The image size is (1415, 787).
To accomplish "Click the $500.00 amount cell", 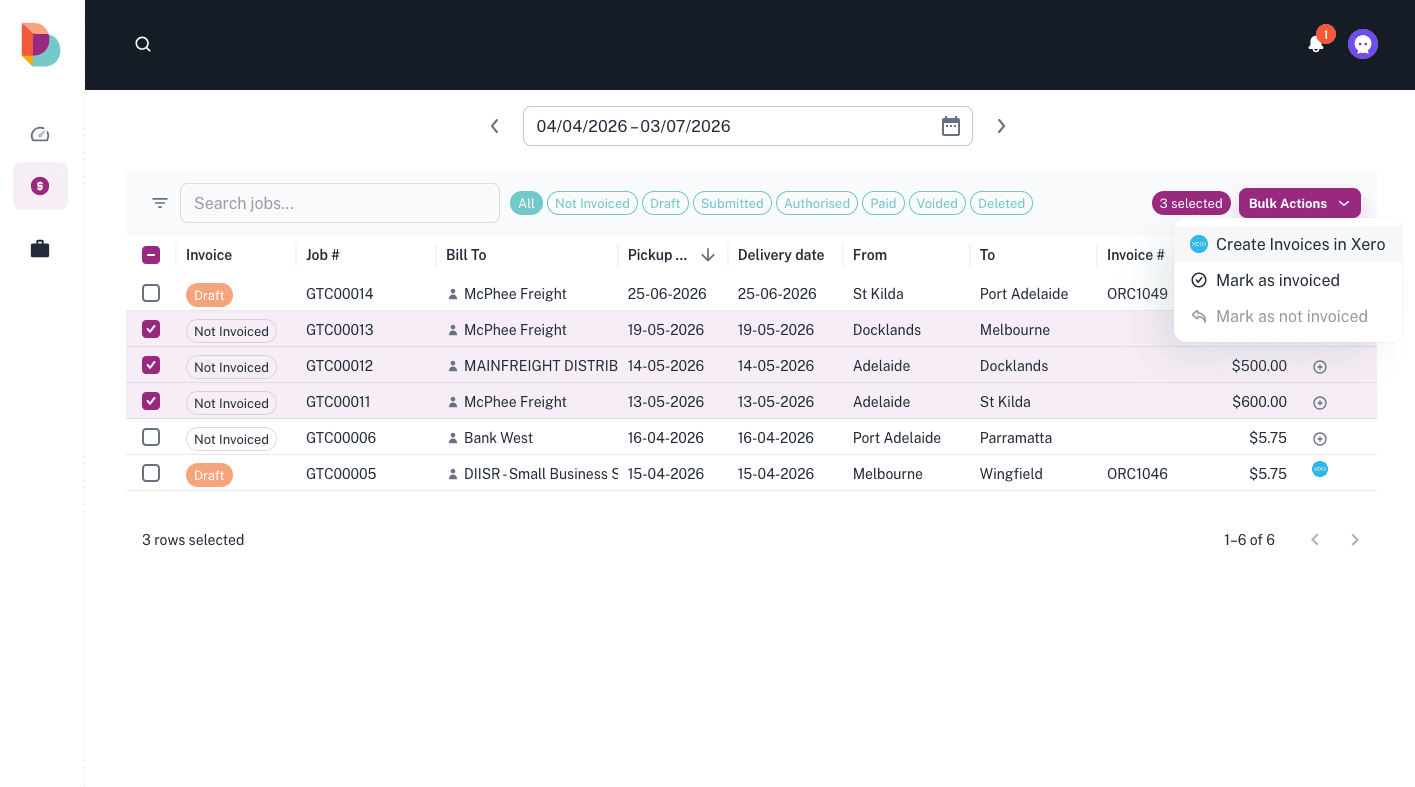I will point(1259,366).
